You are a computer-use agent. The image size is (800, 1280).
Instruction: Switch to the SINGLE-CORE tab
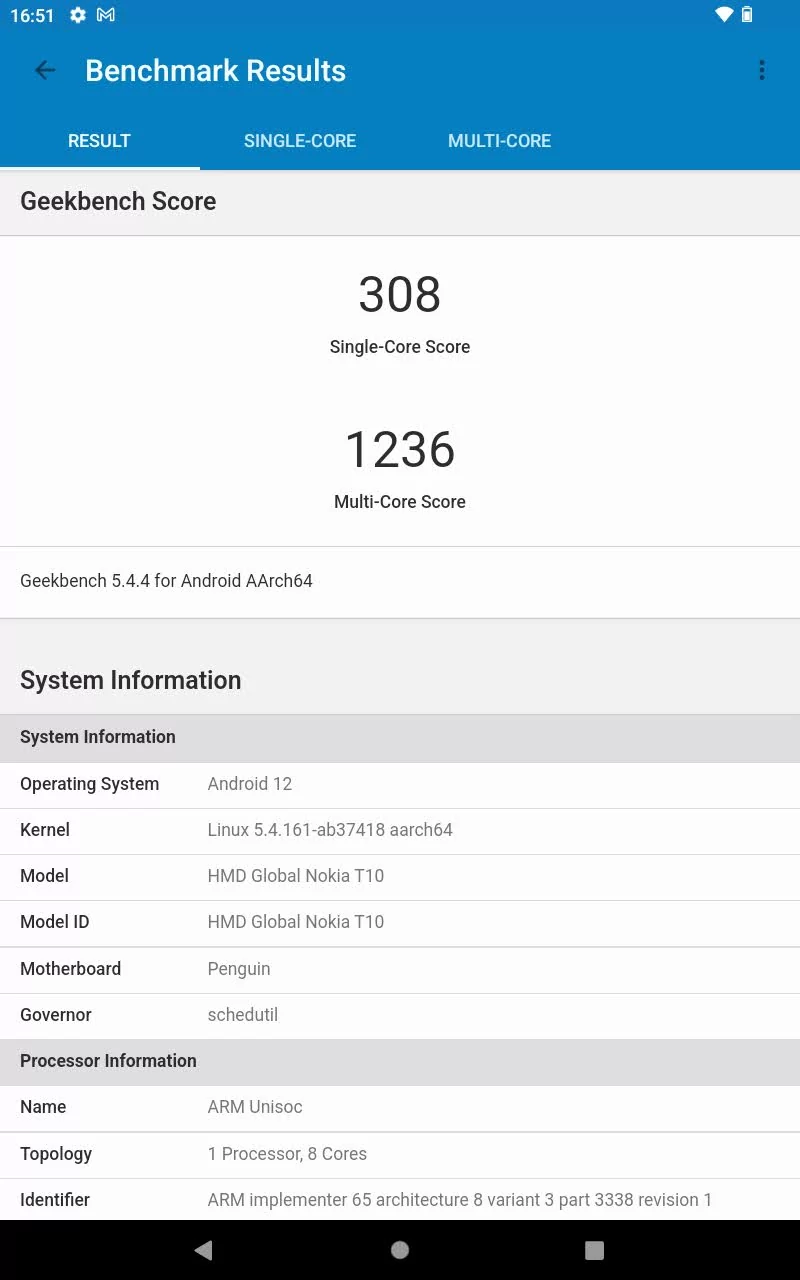pos(300,141)
